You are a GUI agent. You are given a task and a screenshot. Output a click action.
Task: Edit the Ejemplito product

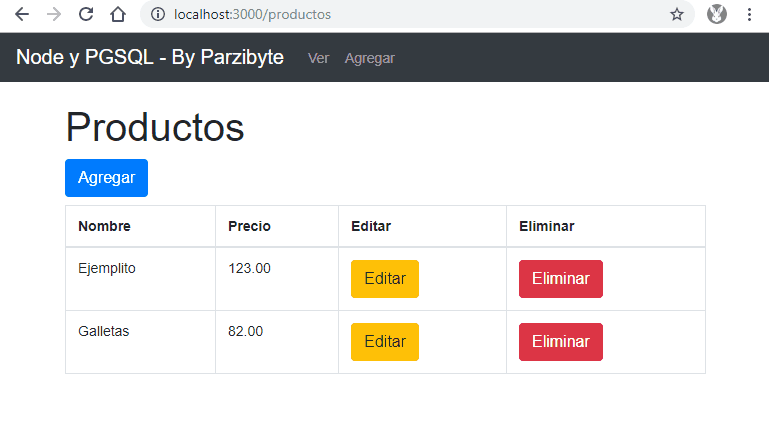tap(385, 279)
